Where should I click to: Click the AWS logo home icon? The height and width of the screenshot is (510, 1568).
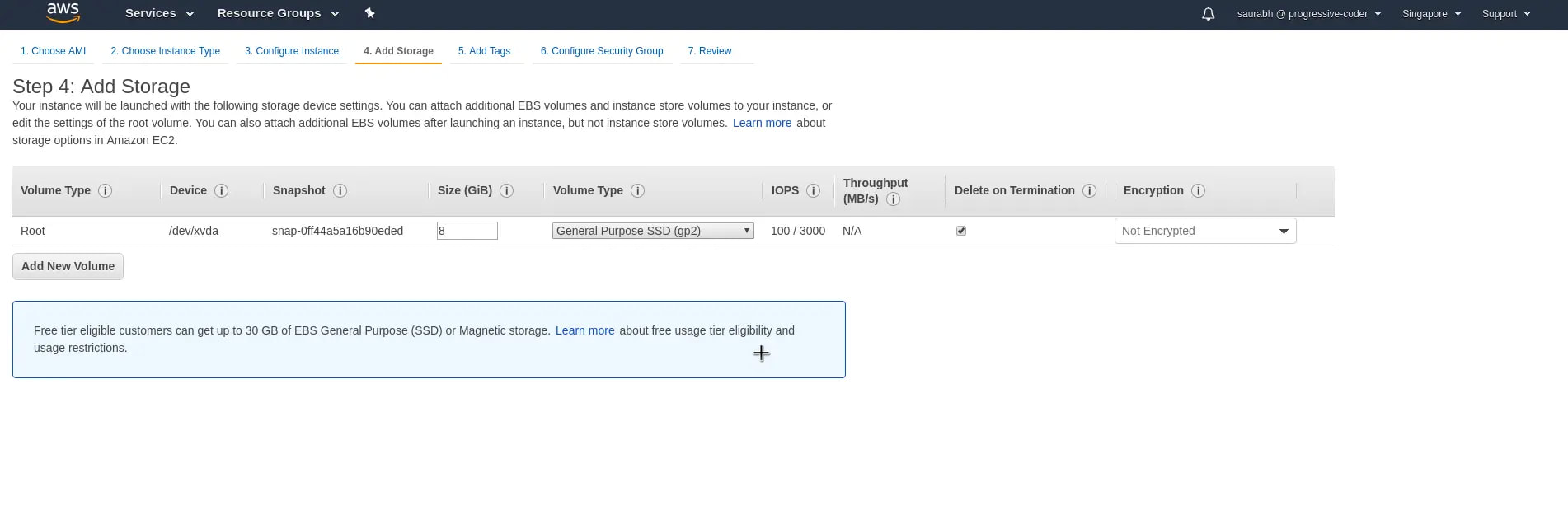pos(63,12)
